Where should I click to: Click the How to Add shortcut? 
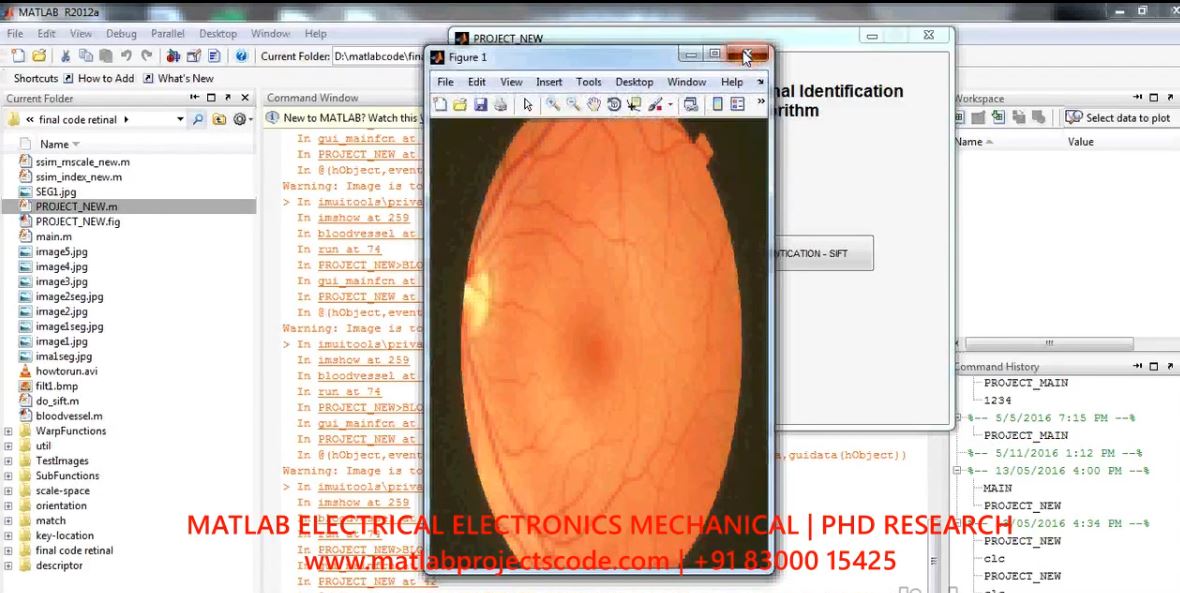[x=99, y=78]
